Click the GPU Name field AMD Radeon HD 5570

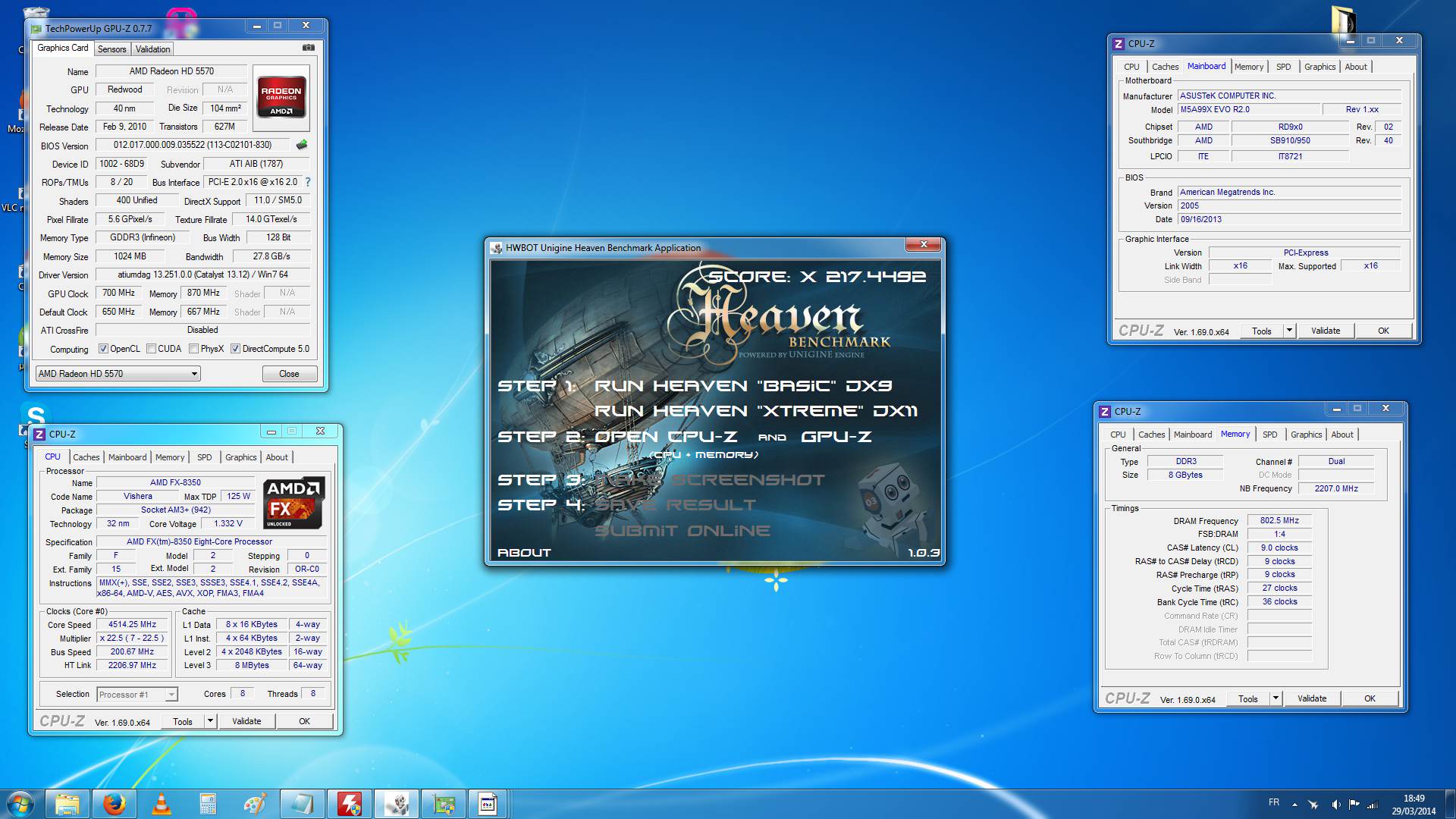tap(171, 71)
